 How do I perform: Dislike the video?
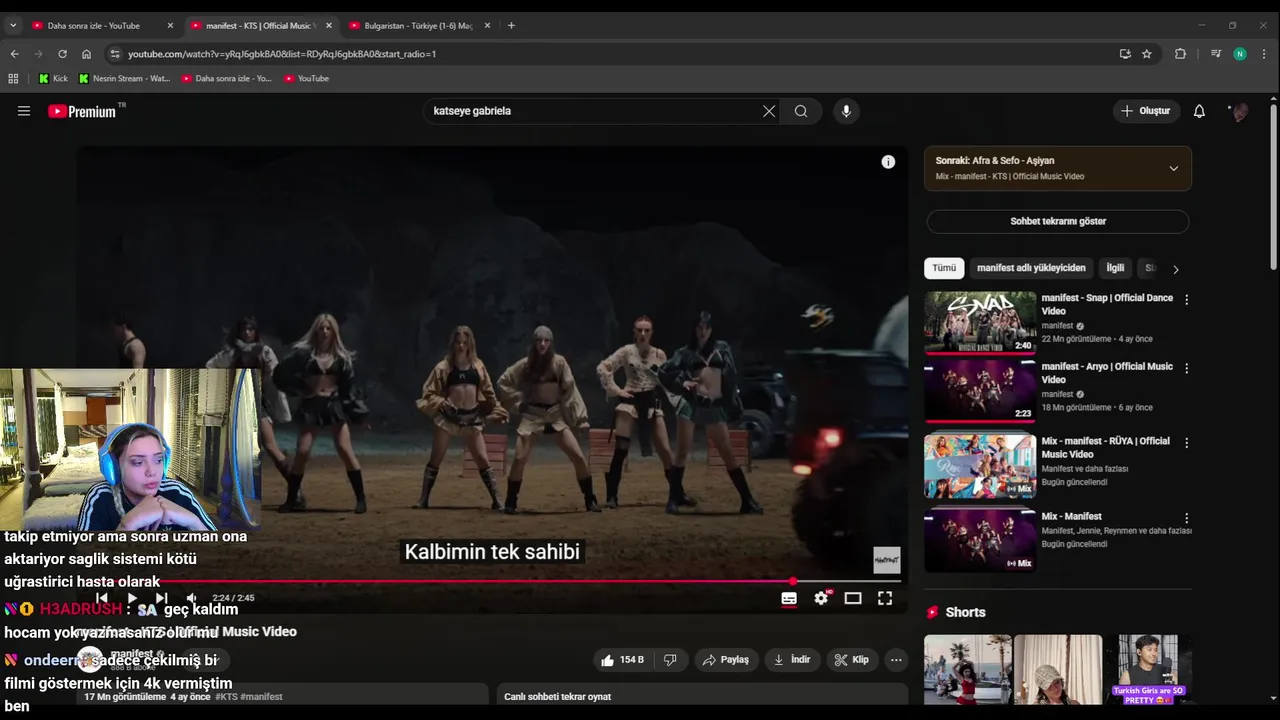click(x=670, y=660)
